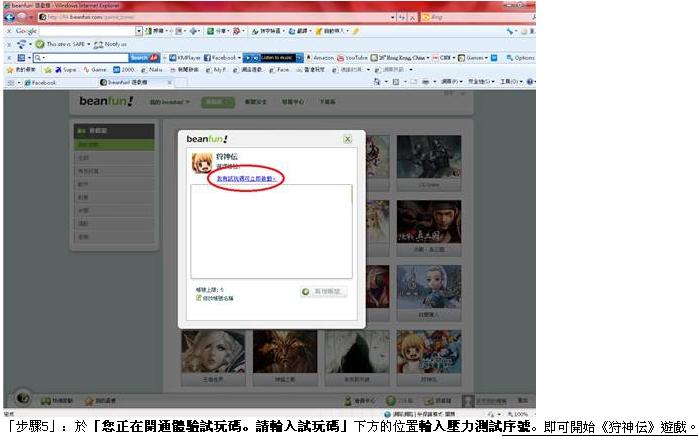Open the Hong Kong, China weather dropdown
The width and height of the screenshot is (698, 436).
coord(428,58)
